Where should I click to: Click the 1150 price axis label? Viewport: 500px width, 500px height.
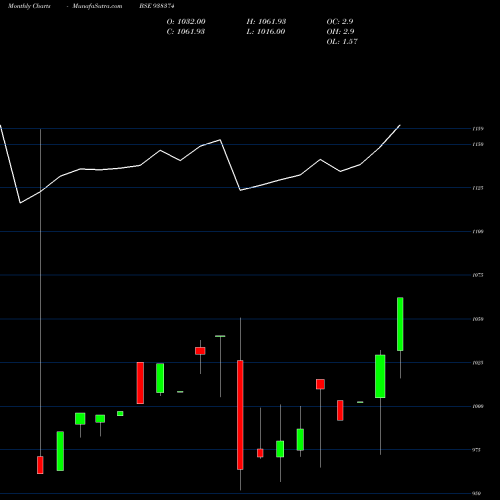click(x=478, y=144)
